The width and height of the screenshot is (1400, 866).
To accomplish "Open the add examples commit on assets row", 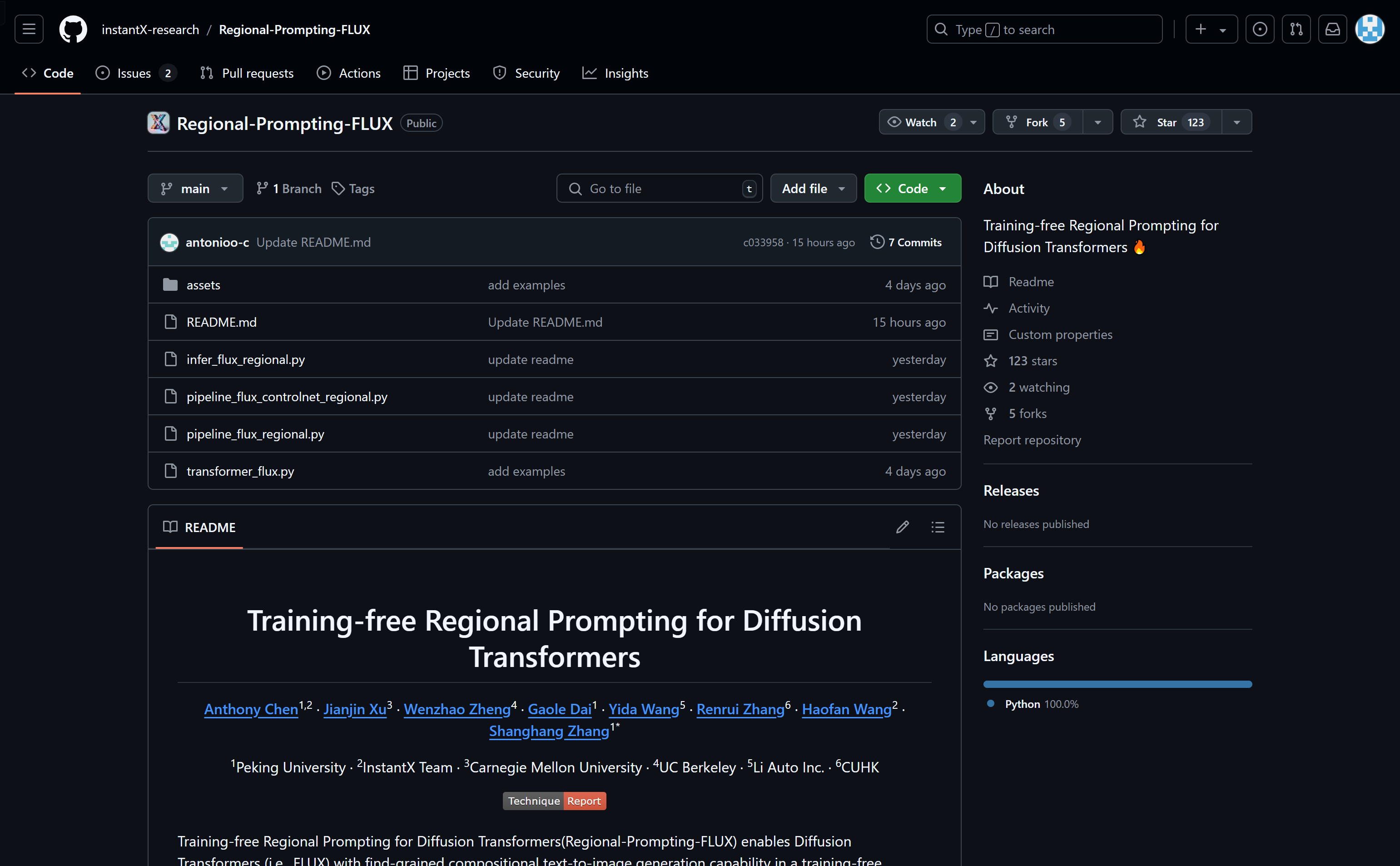I will coord(526,285).
